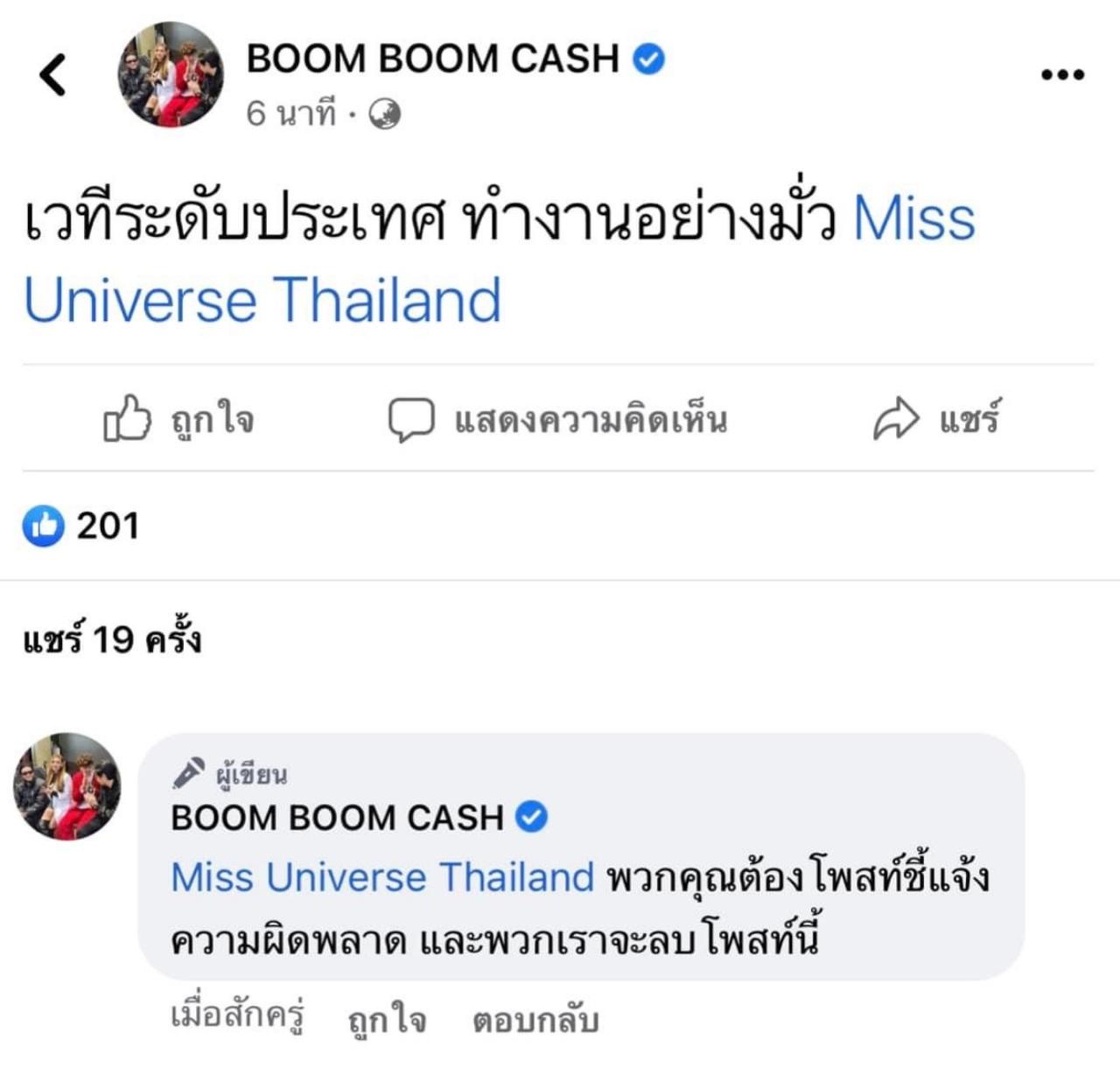Click the thumbs-up icon to like the post
The height and width of the screenshot is (1068, 1120).
[x=128, y=419]
